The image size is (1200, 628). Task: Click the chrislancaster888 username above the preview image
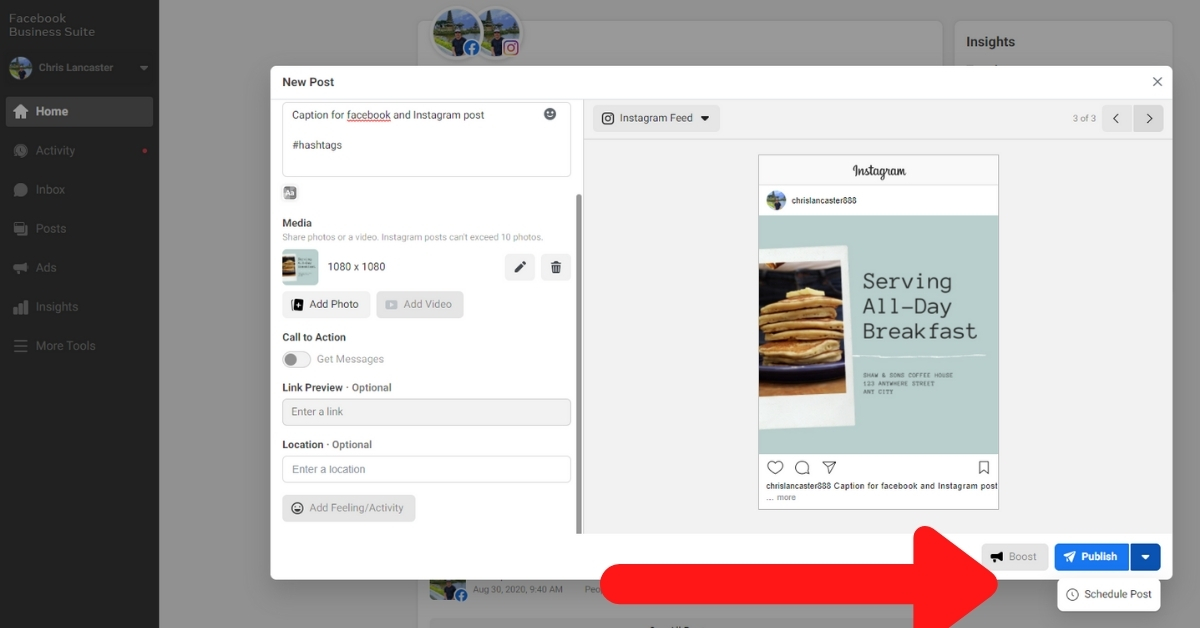coord(824,201)
